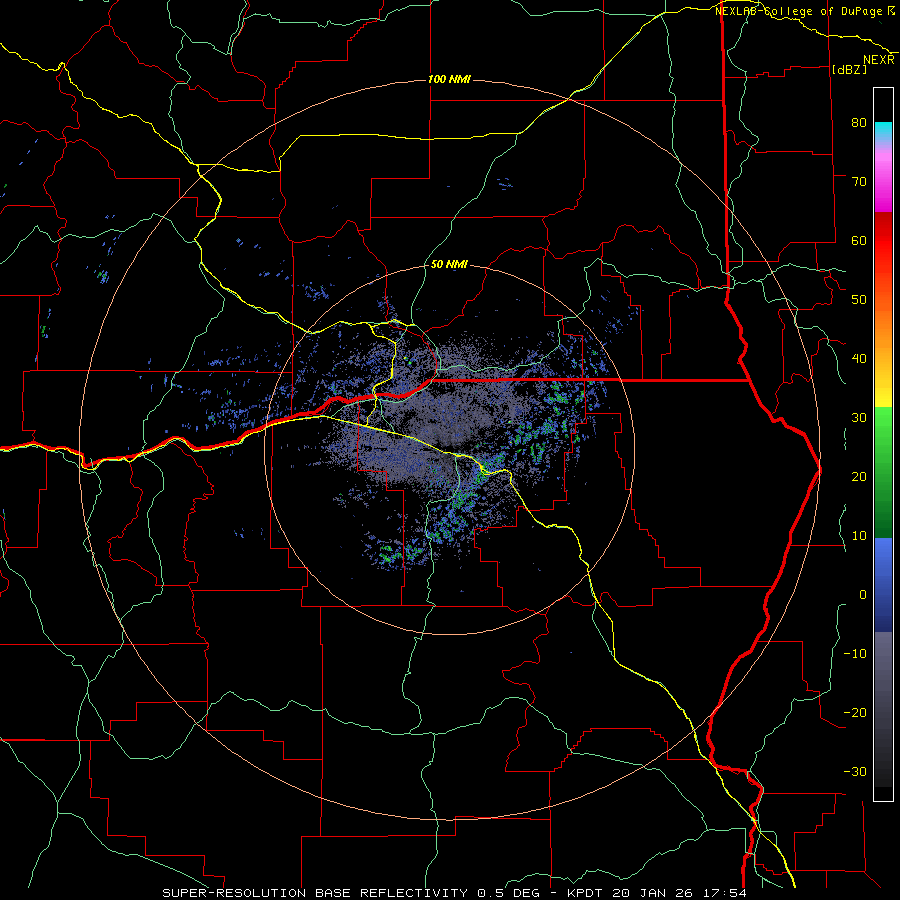The height and width of the screenshot is (900, 900).
Task: Select the 30 value on the dBZ scale
Action: pyautogui.click(x=859, y=418)
